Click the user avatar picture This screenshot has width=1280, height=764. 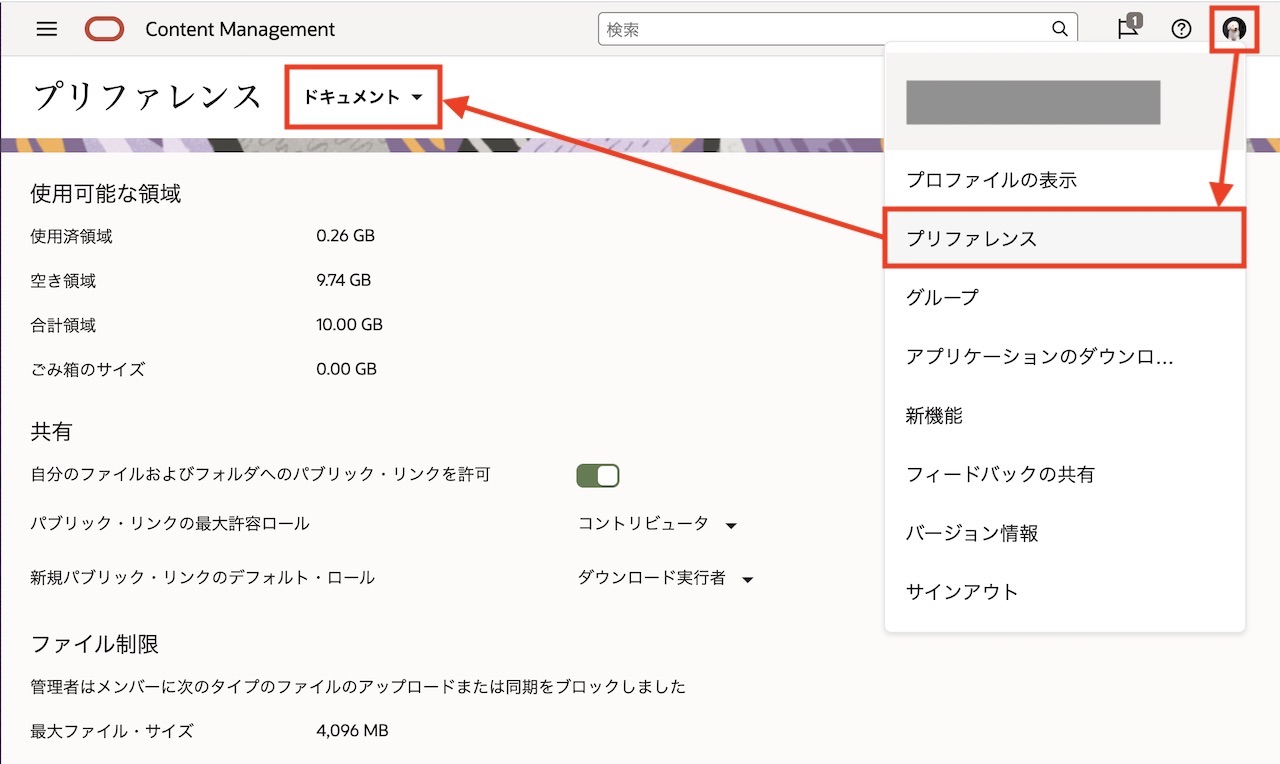[1234, 29]
